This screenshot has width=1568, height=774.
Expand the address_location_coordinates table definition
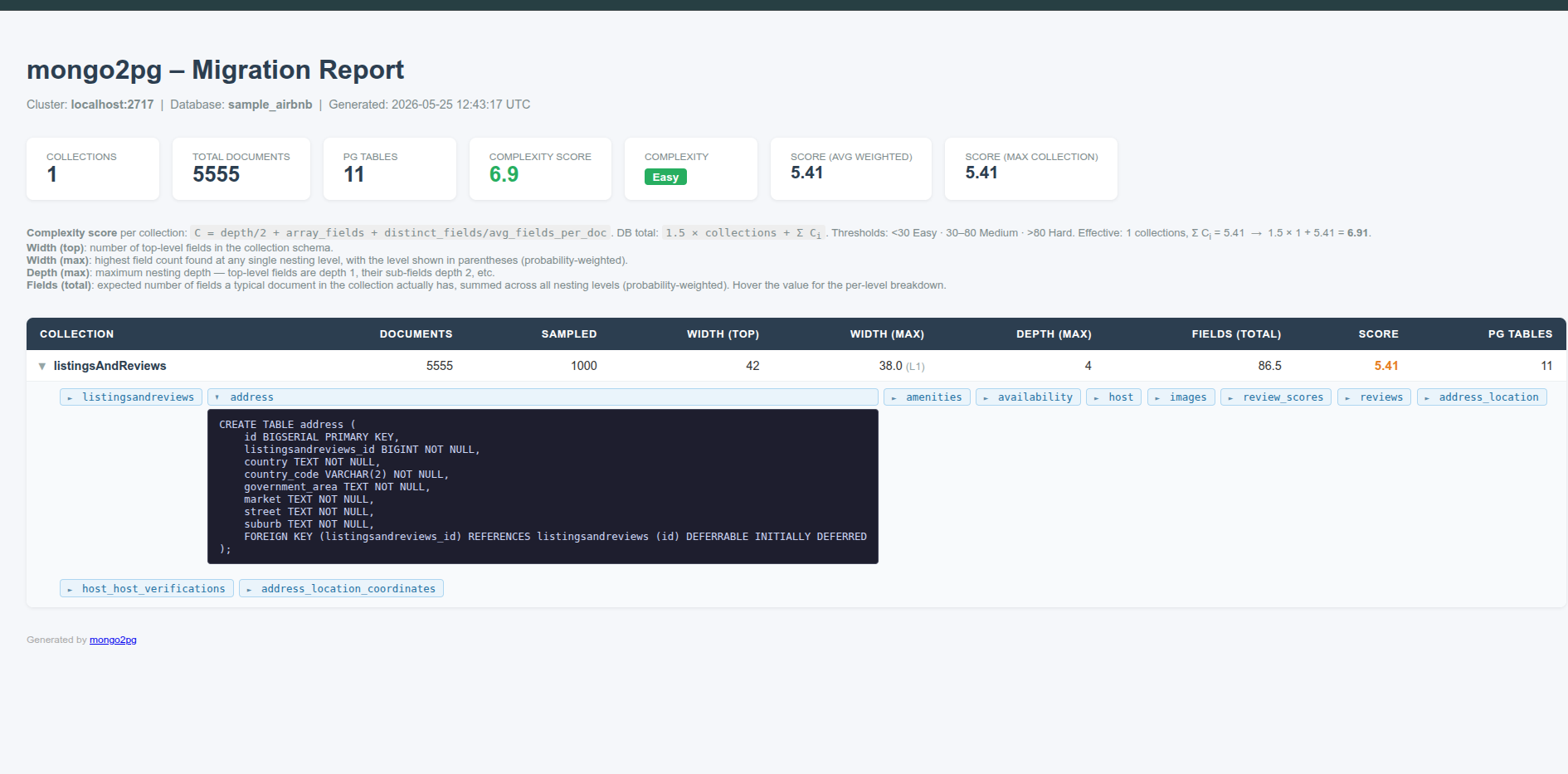(x=341, y=588)
